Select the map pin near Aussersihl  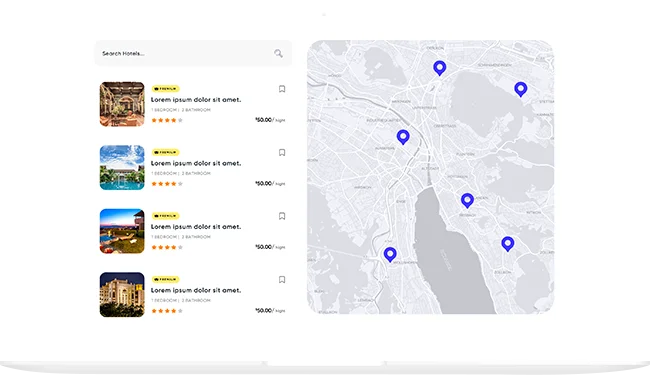coord(403,137)
